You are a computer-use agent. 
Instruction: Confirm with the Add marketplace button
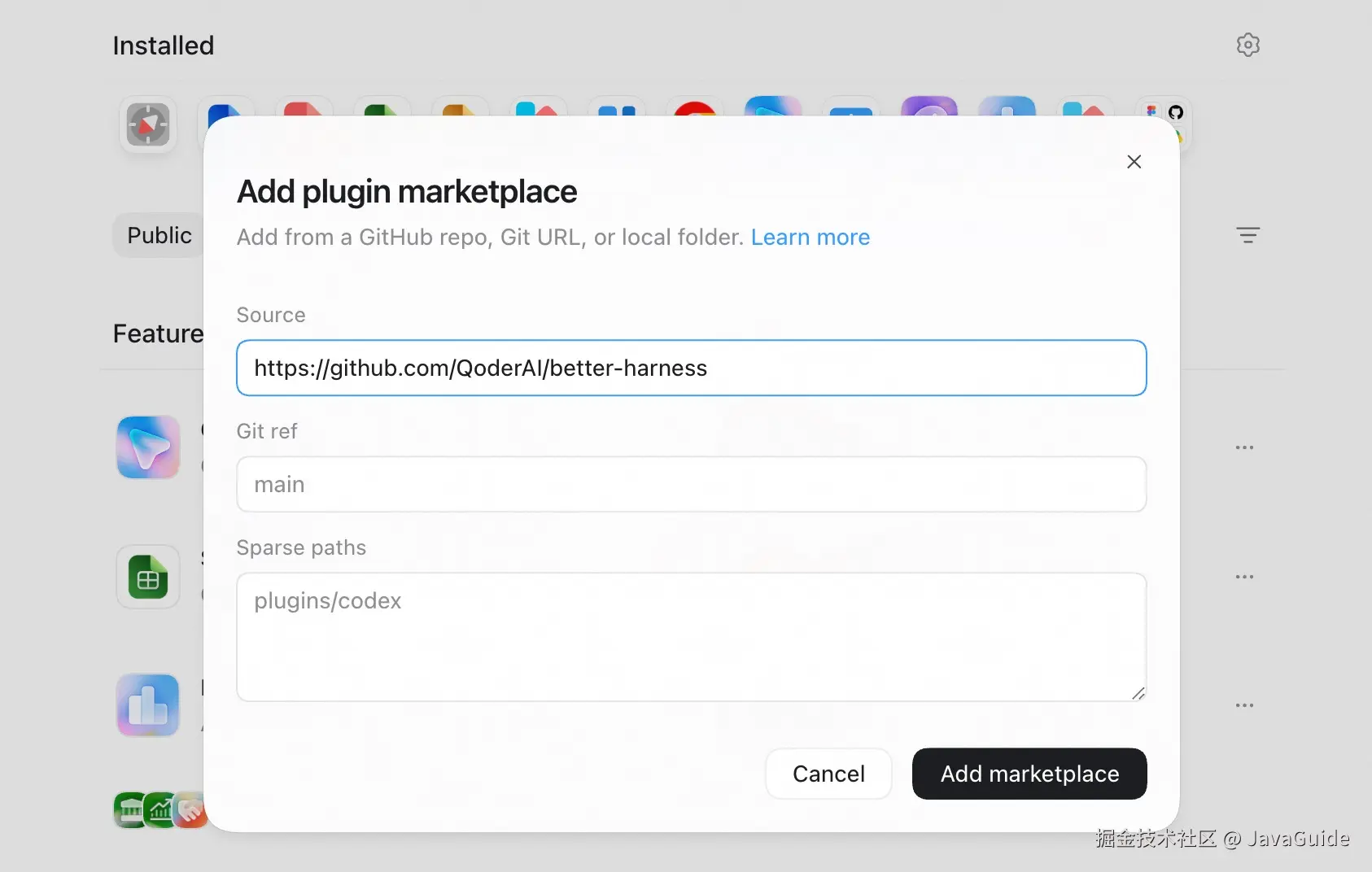tap(1029, 774)
